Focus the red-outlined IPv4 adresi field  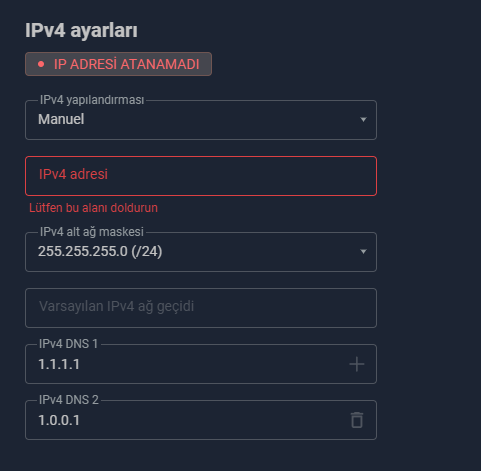click(x=201, y=176)
